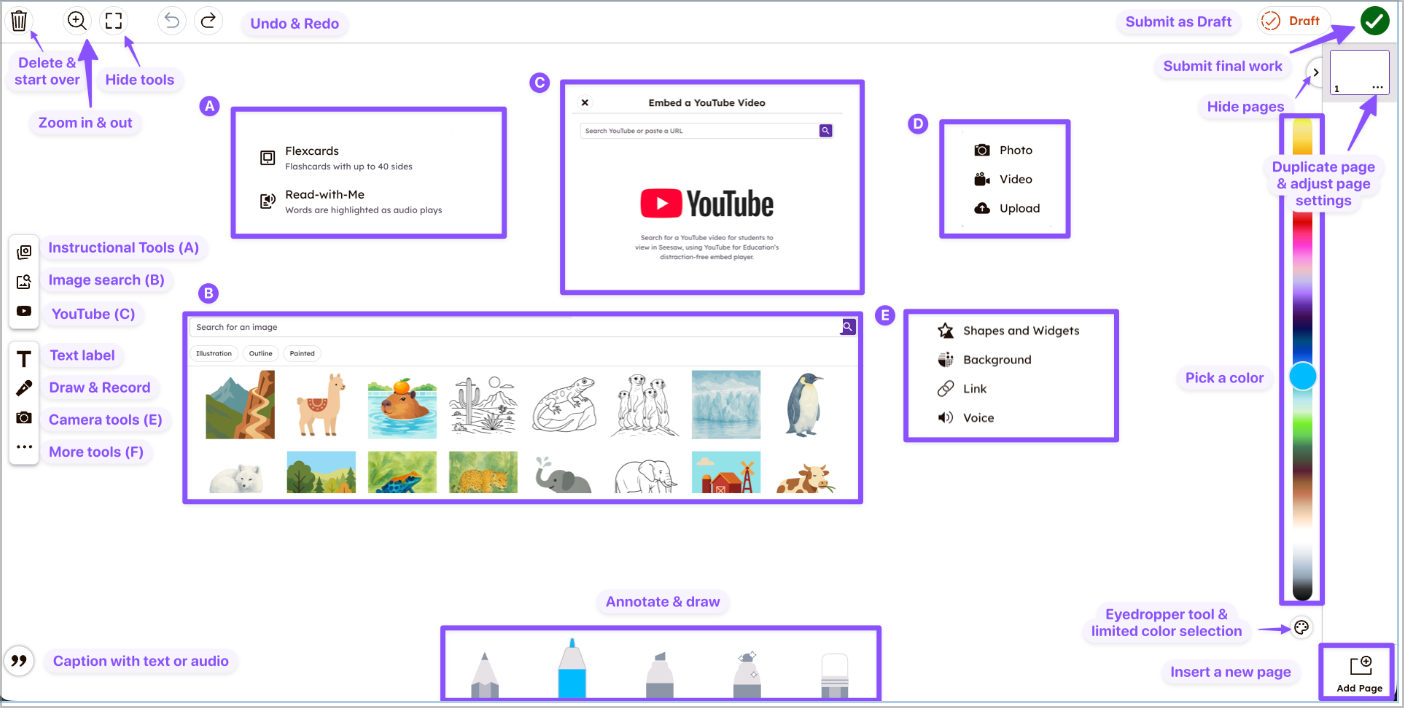Screen dimensions: 1404x708
Task: Click the Add Page button
Action: 1359,673
